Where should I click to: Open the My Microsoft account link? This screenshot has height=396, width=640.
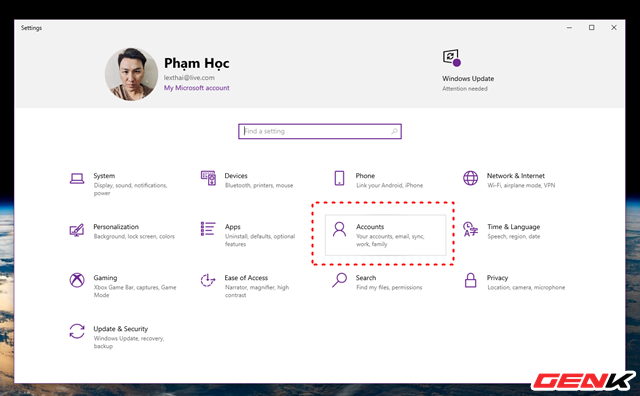tap(196, 88)
